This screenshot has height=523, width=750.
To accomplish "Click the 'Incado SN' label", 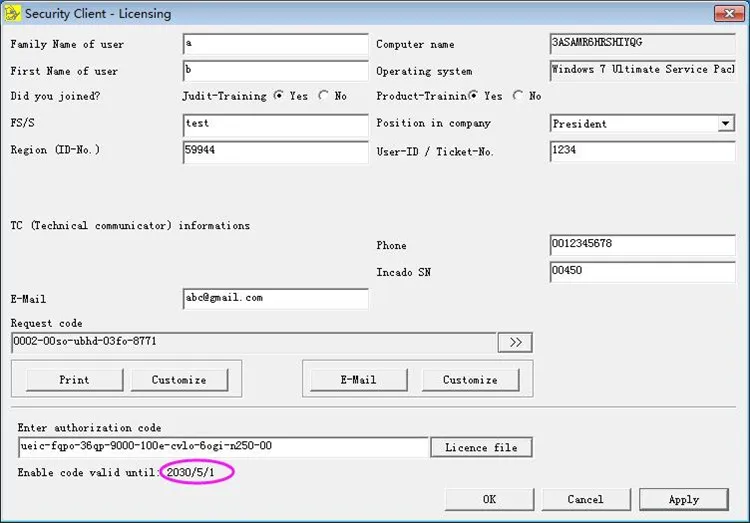I will pyautogui.click(x=404, y=272).
